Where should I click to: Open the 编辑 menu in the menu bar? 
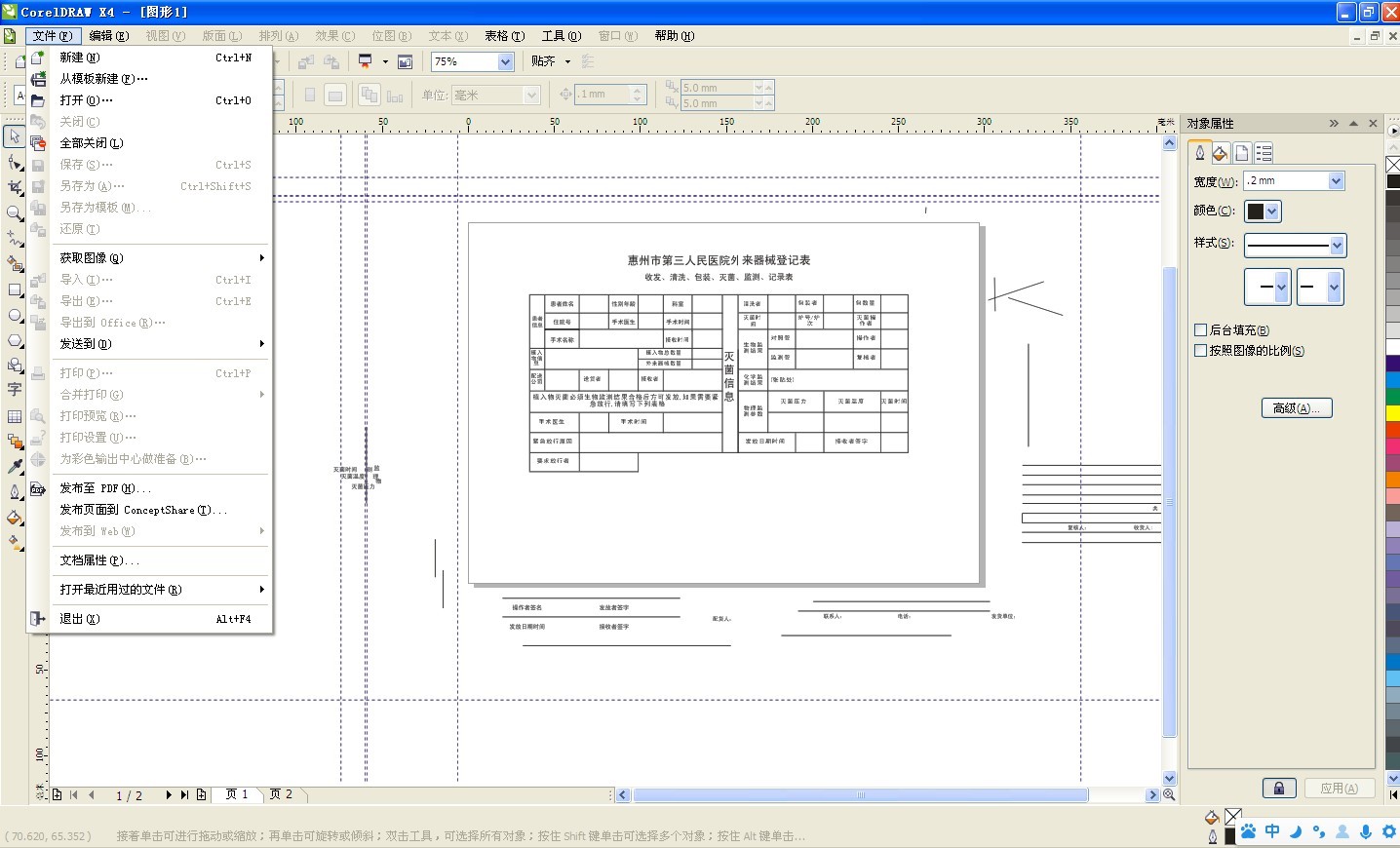pyautogui.click(x=108, y=36)
